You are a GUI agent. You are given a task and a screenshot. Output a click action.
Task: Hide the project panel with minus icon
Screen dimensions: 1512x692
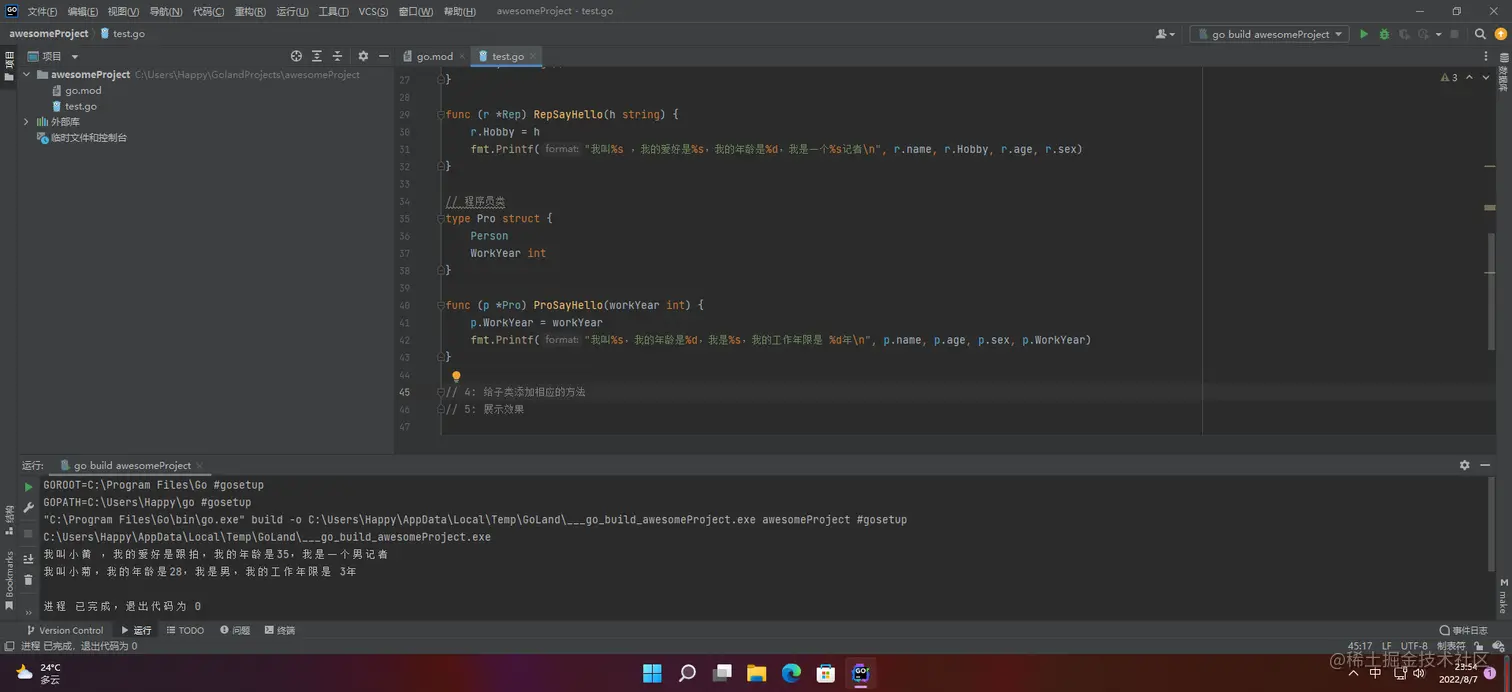coord(384,56)
